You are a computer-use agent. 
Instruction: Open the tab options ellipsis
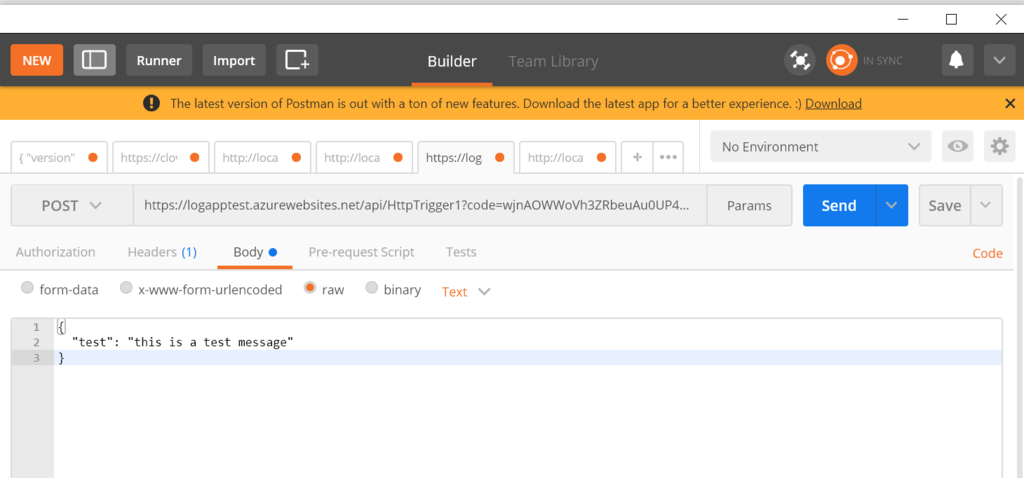click(x=668, y=157)
